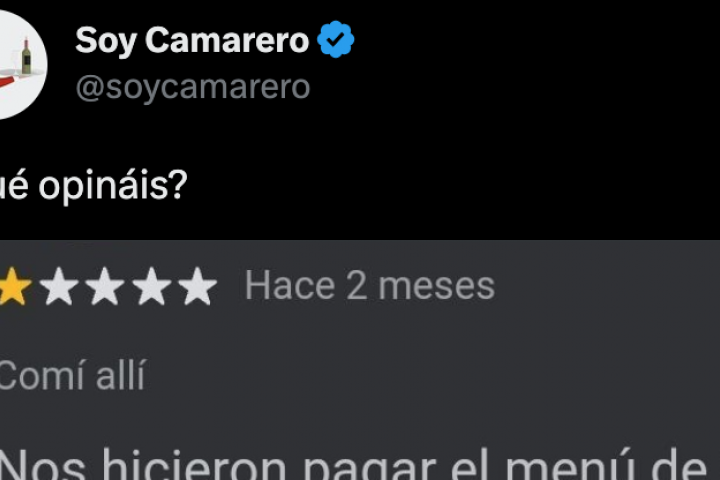The image size is (720, 480).
Task: Open the Soy Camarero profile avatar
Action: [x=21, y=64]
